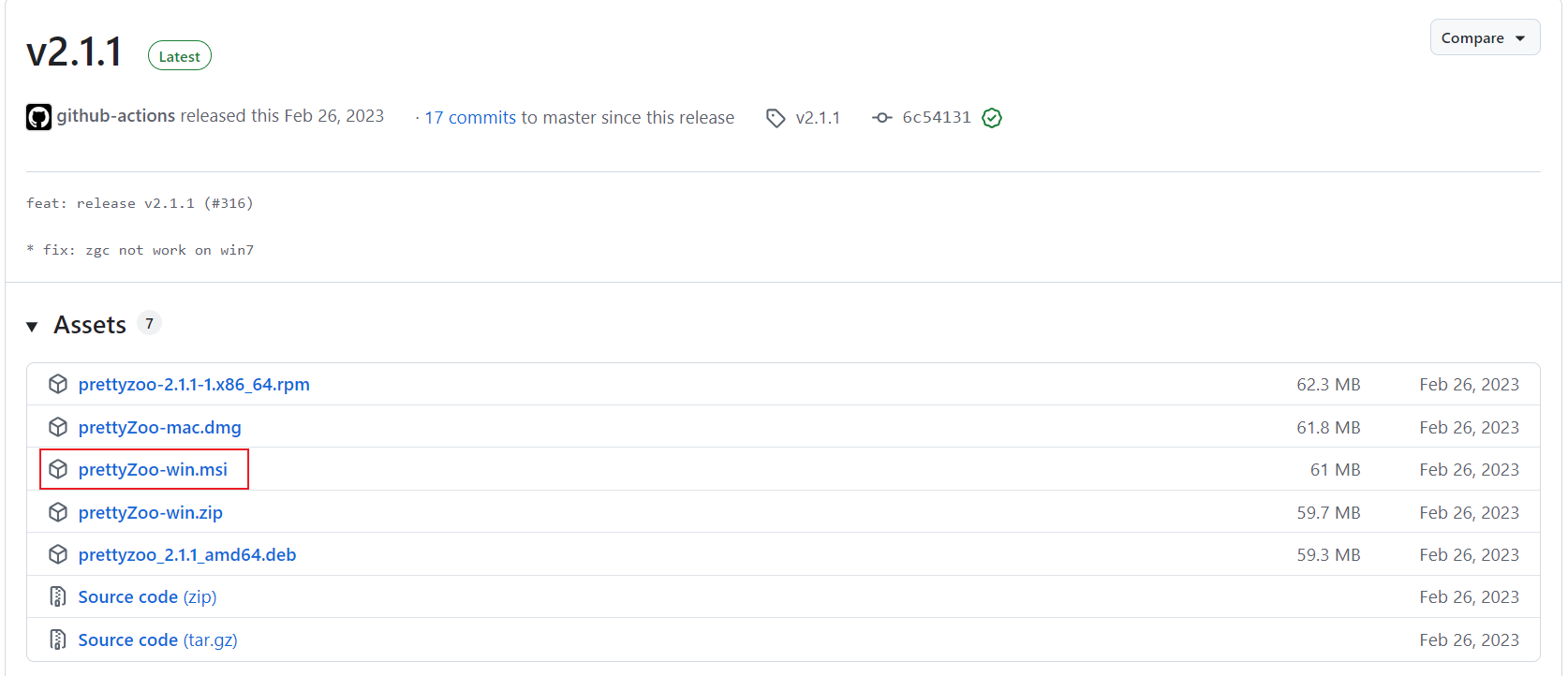Click the file icon for Source code (tar.gz)
The height and width of the screenshot is (676, 1568).
[58, 639]
